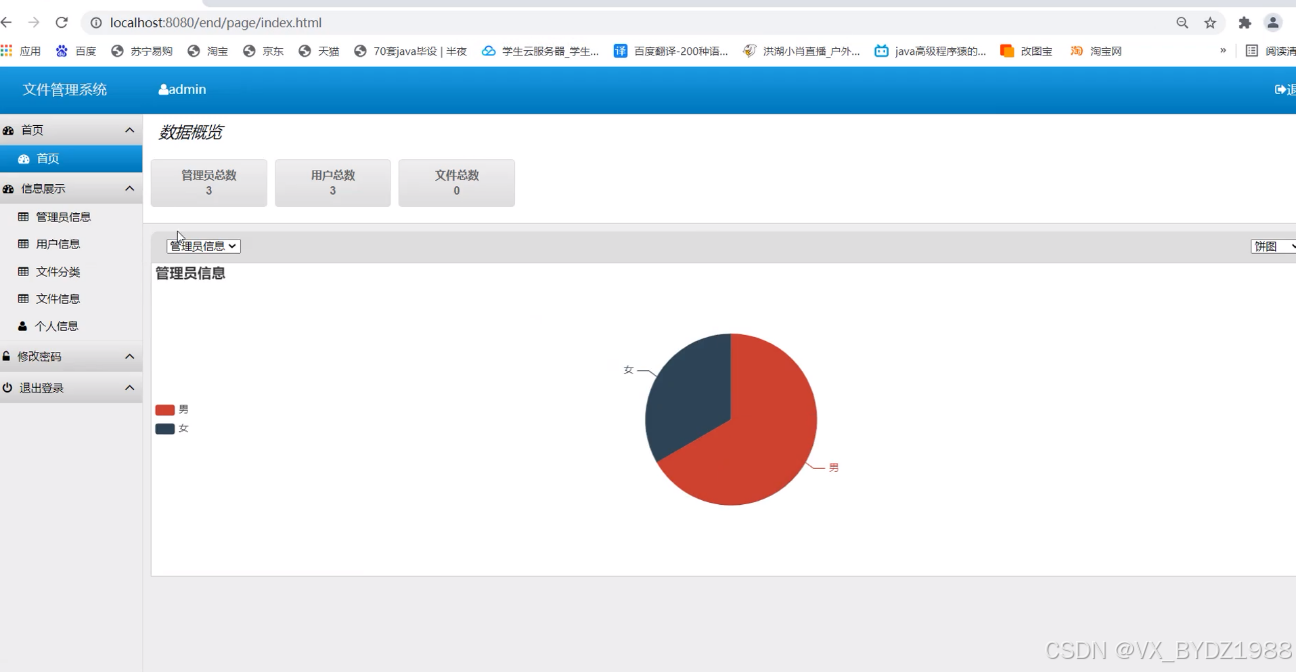Open the 天猫 bookmark

pos(319,50)
